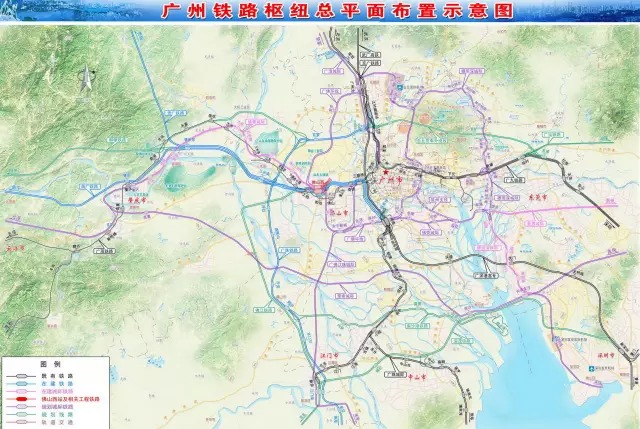Viewport: 640px width, 429px height.
Task: Click the map title 广州铁路枢纽总平面布置示意图
Action: click(320, 11)
